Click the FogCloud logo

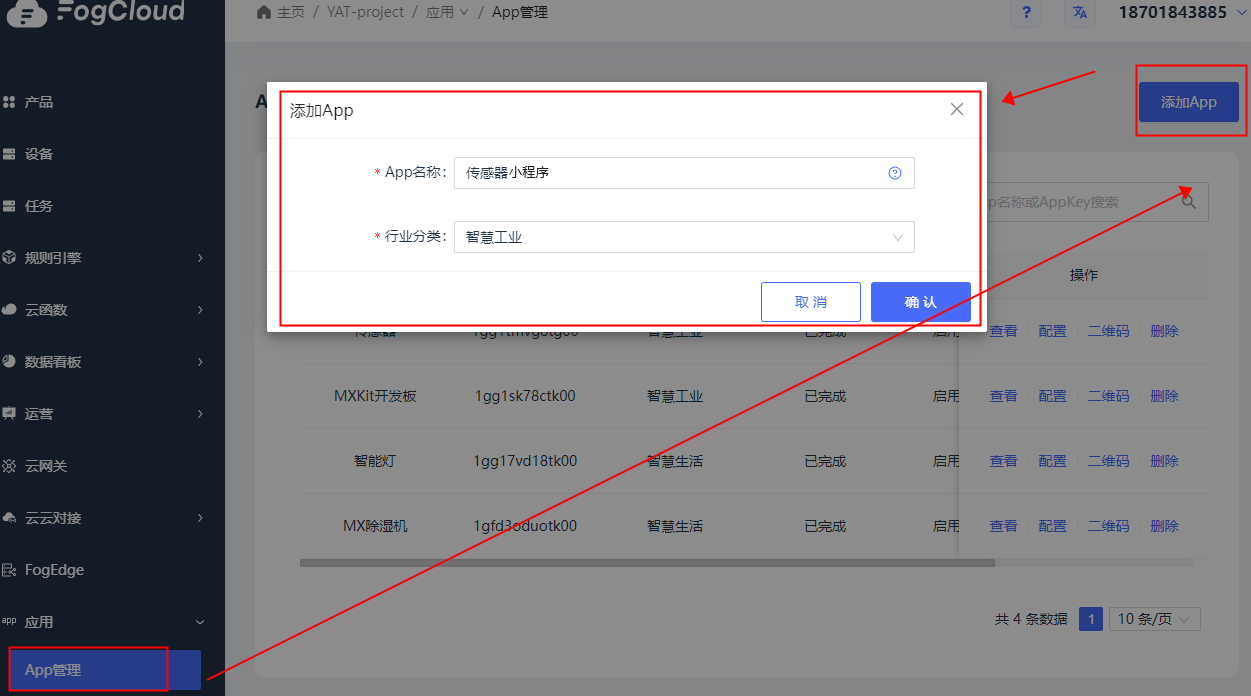(95, 13)
